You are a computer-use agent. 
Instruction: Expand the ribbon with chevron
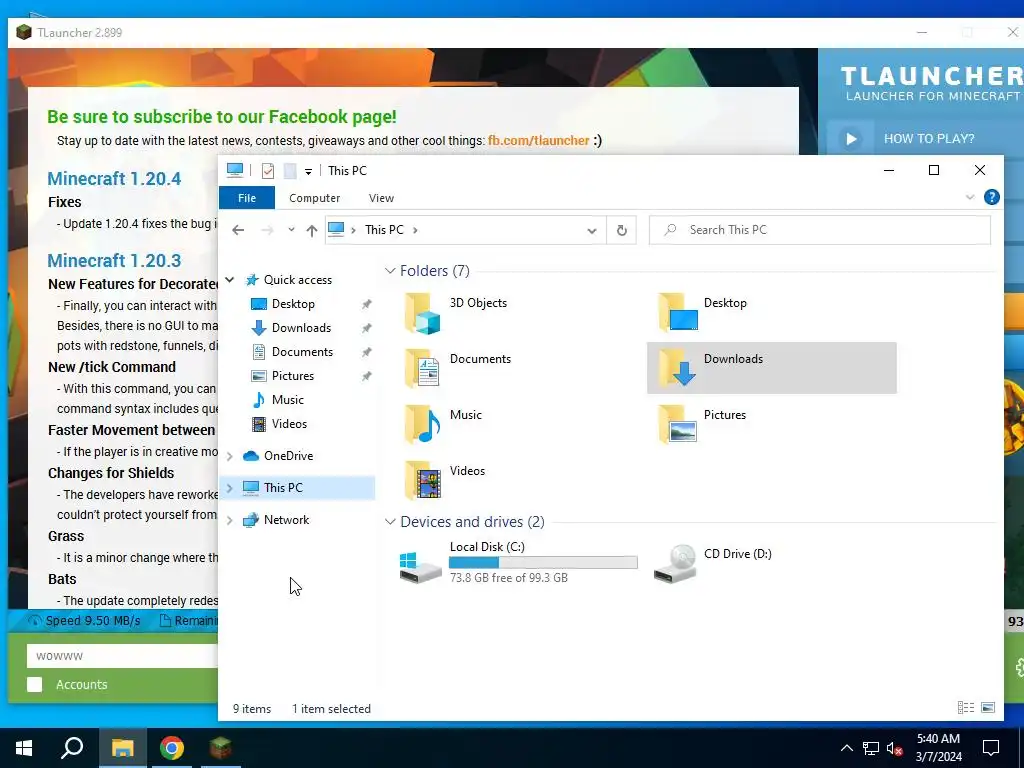tap(970, 197)
